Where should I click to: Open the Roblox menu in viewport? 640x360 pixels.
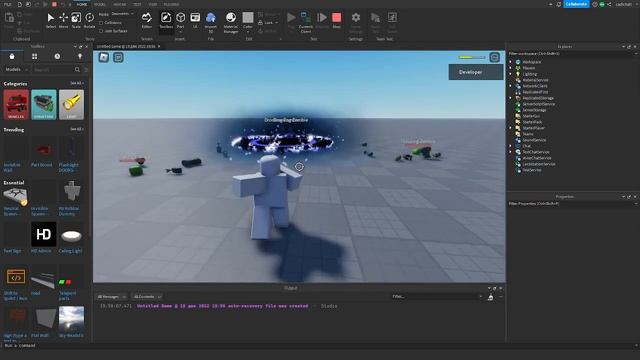(x=104, y=57)
